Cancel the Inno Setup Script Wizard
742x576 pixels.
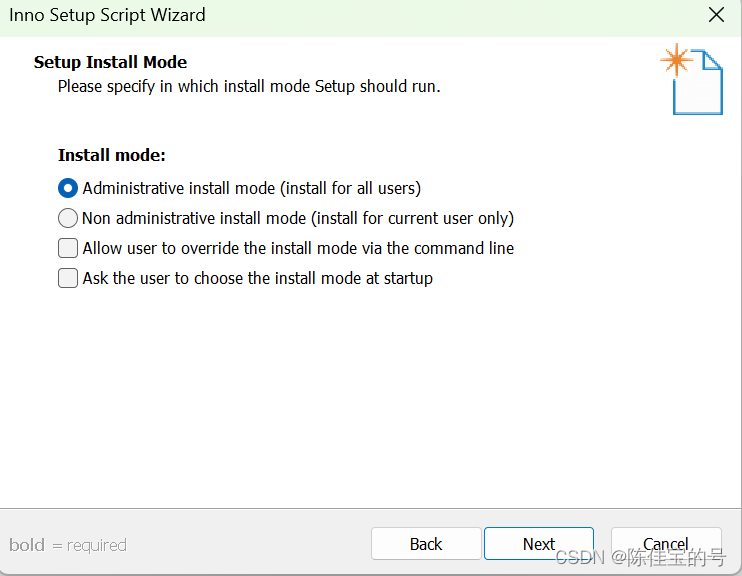click(x=666, y=544)
